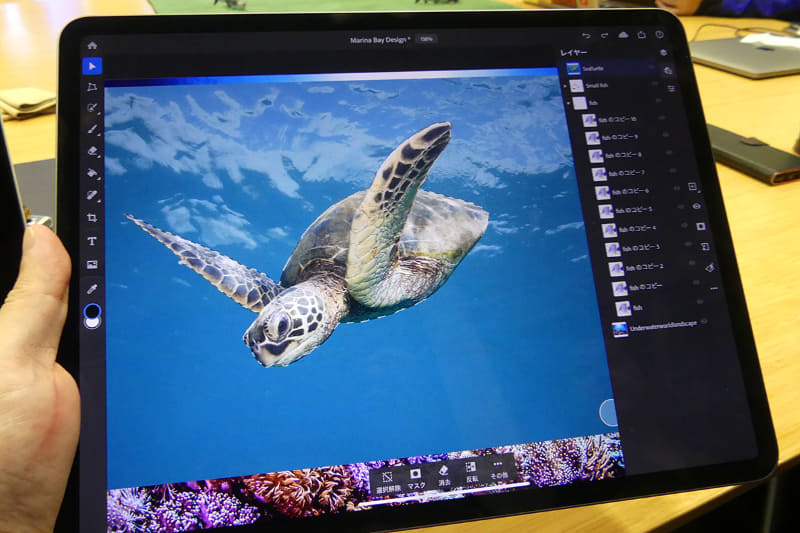Open filters and adjustments icon in taskbar
This screenshot has width=800, height=533.
click(709, 267)
